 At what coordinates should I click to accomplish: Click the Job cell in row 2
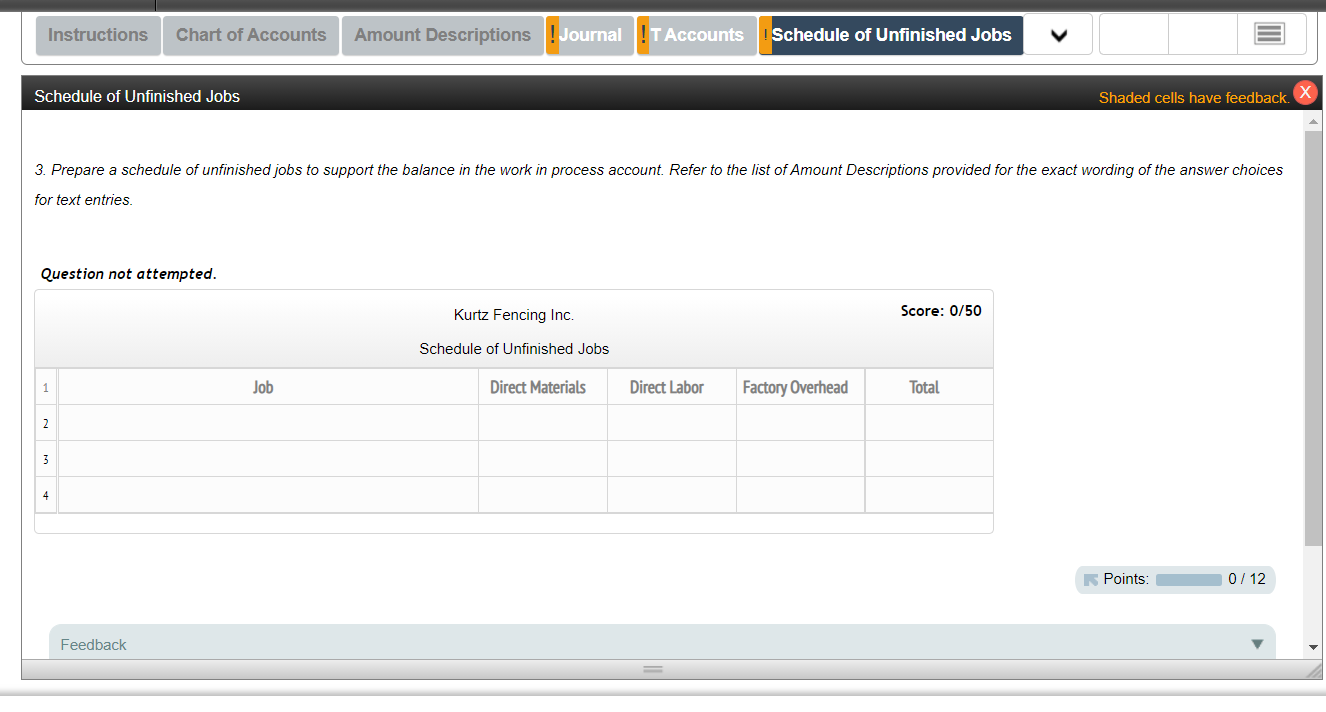[x=268, y=423]
